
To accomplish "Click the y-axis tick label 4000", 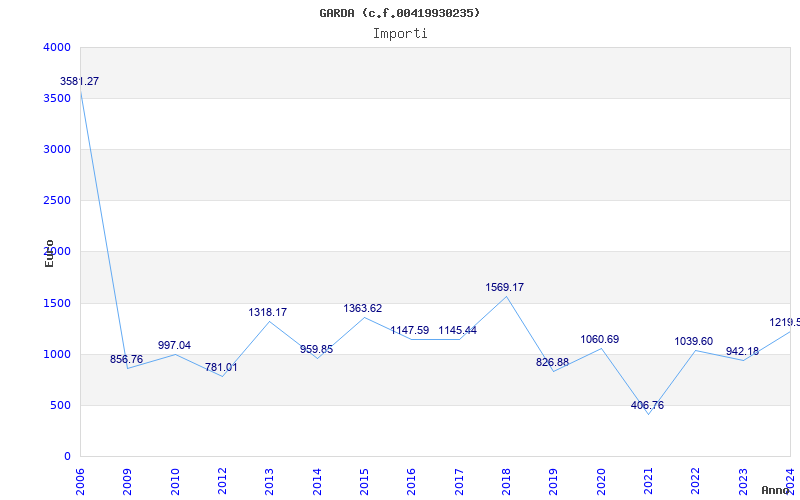I will [x=57, y=47].
